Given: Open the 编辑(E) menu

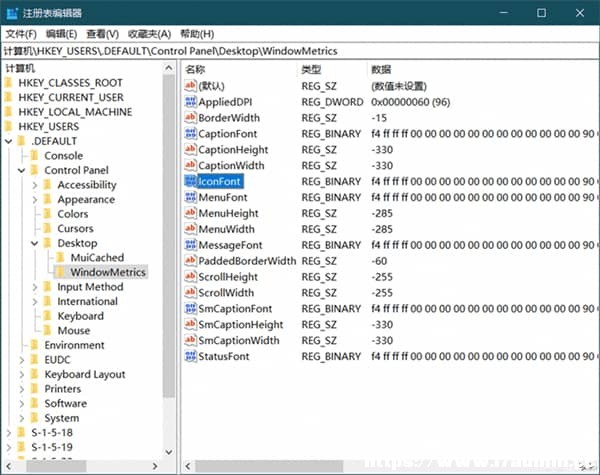Looking at the screenshot, I should pyautogui.click(x=61, y=34).
